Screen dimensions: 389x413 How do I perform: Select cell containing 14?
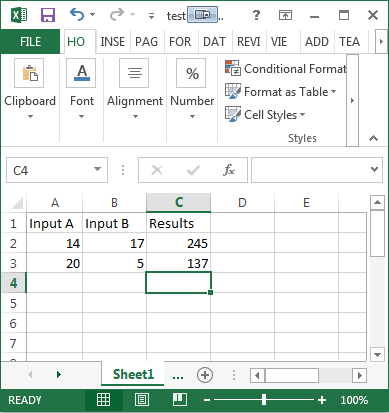click(55, 243)
